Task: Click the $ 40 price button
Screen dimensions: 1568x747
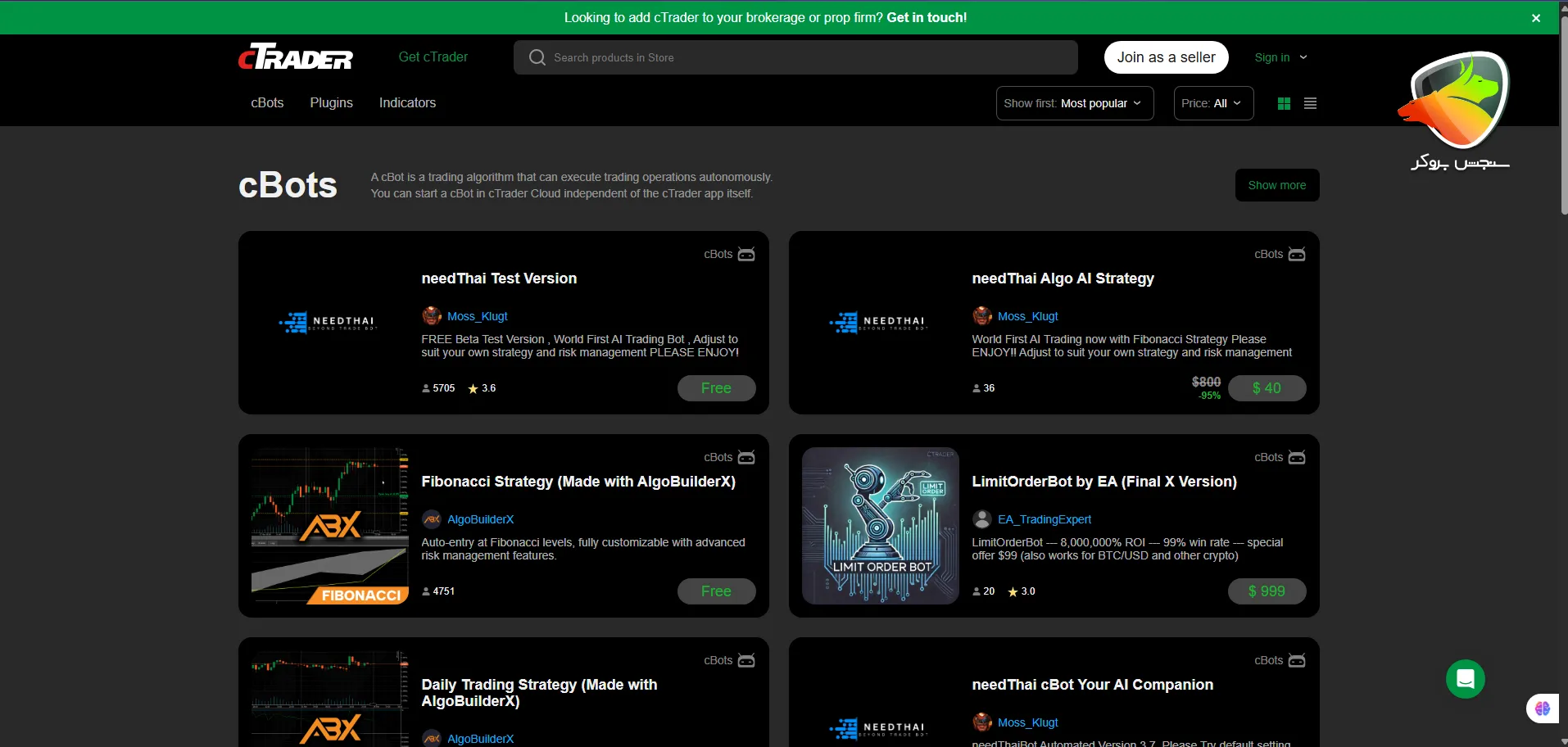Action: 1267,388
